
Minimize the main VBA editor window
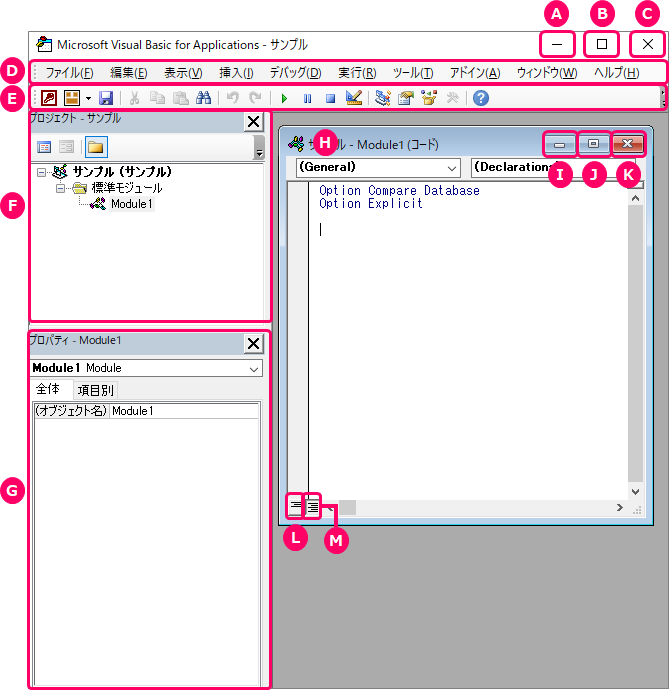pos(557,44)
